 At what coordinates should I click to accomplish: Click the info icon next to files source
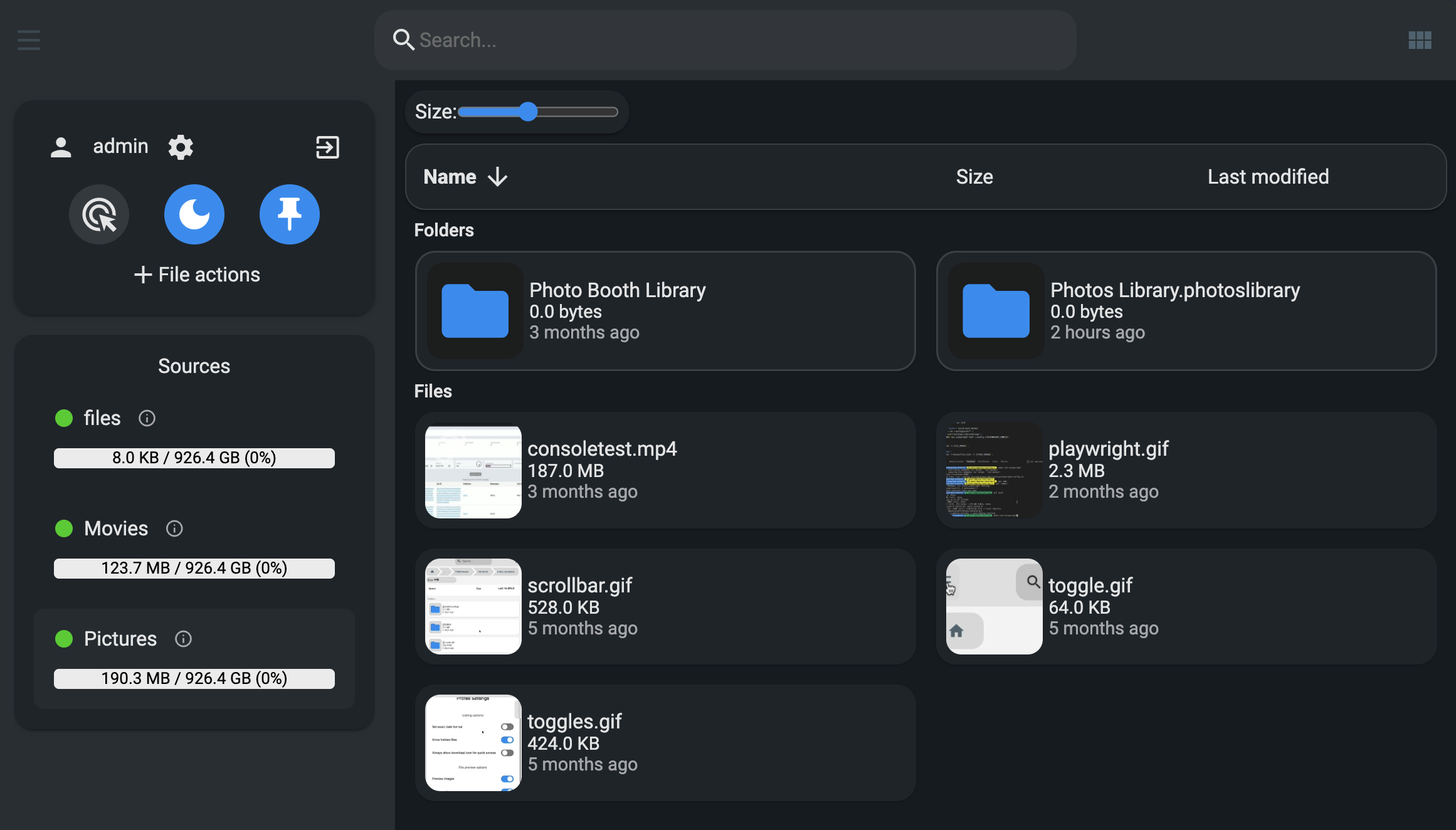(x=147, y=418)
